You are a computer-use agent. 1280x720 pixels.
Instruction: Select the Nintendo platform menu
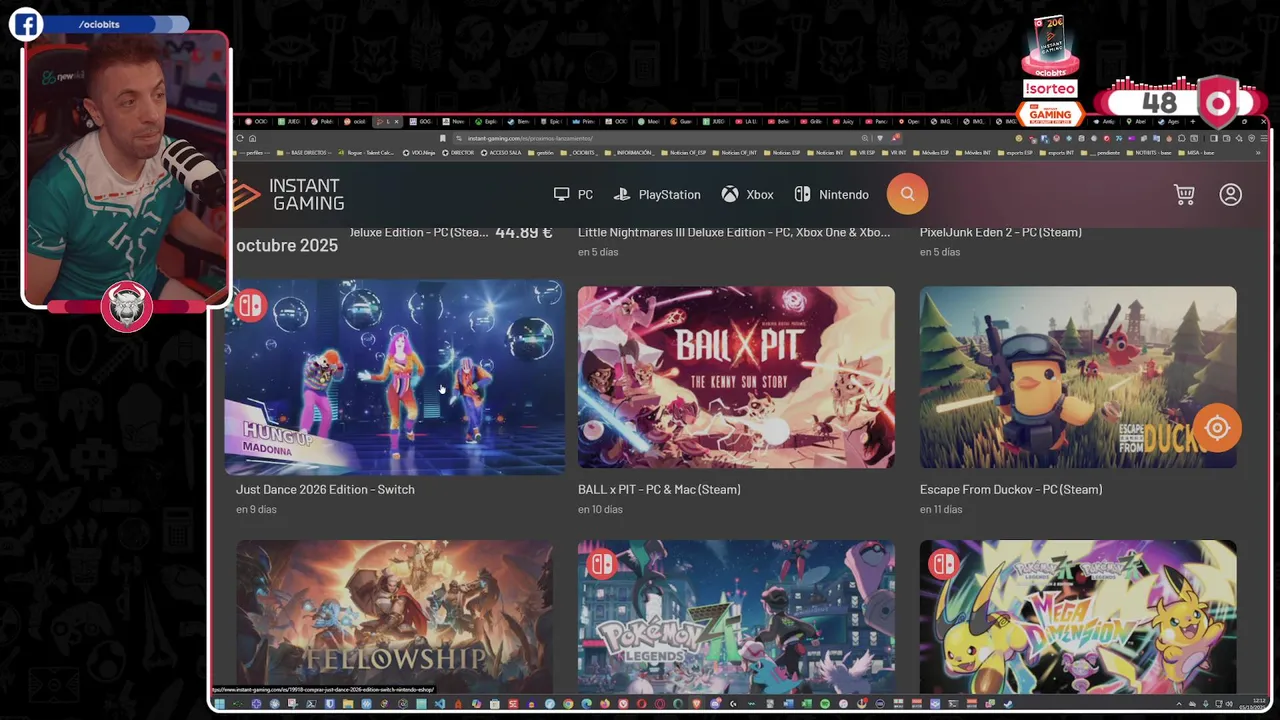832,194
